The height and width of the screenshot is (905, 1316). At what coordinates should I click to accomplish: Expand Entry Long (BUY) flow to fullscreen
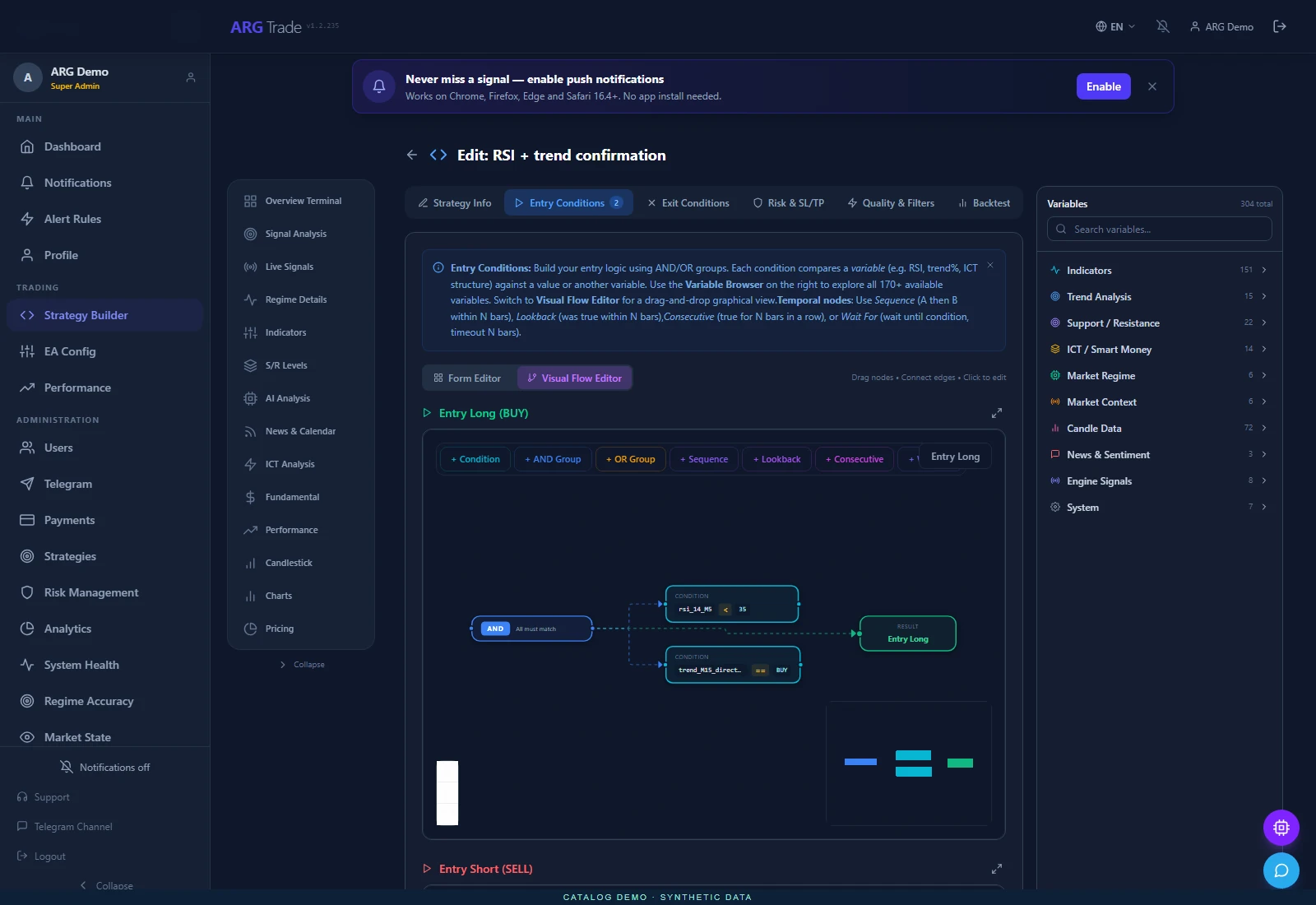click(x=997, y=413)
